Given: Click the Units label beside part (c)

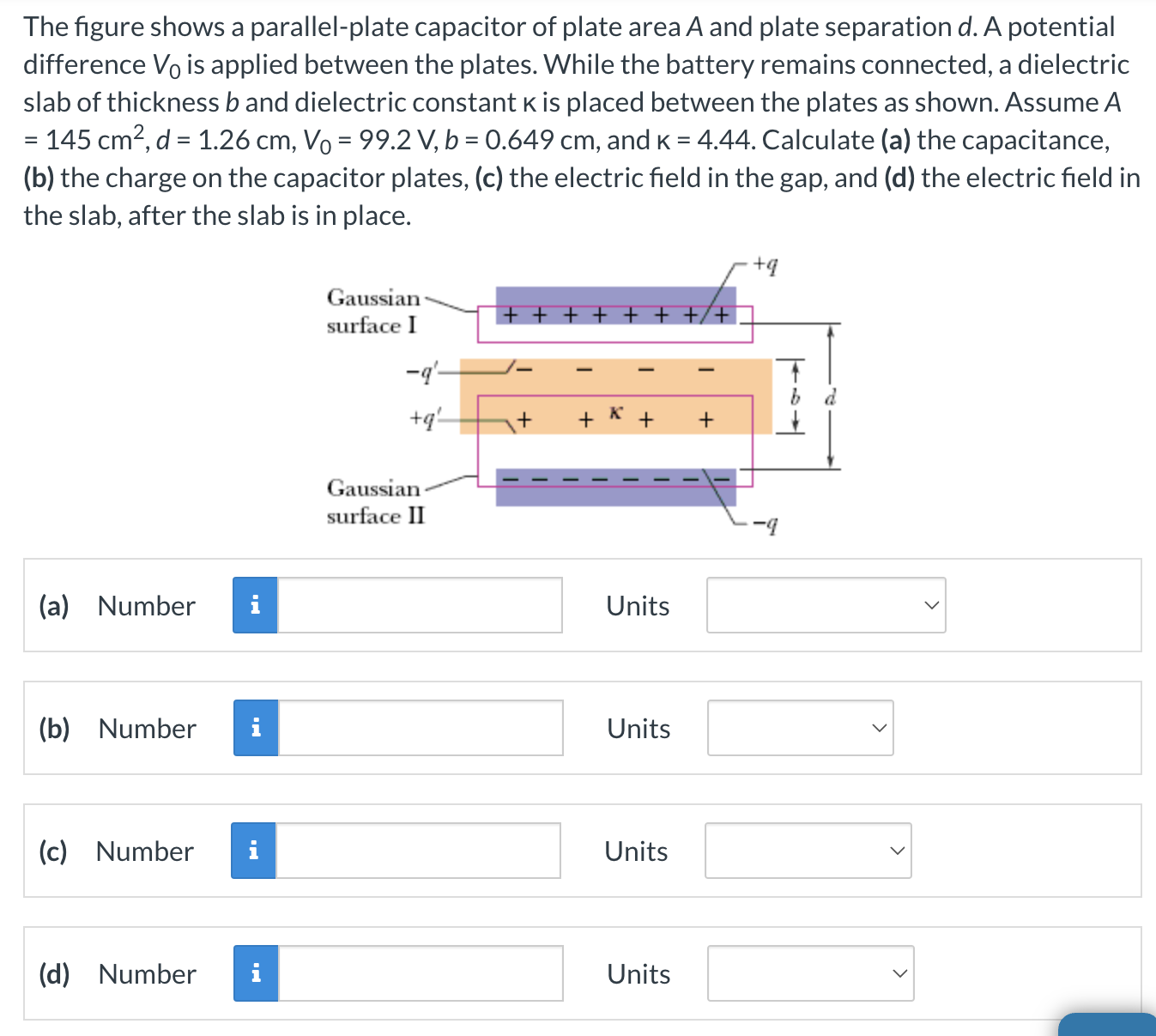Looking at the screenshot, I should click(x=636, y=851).
